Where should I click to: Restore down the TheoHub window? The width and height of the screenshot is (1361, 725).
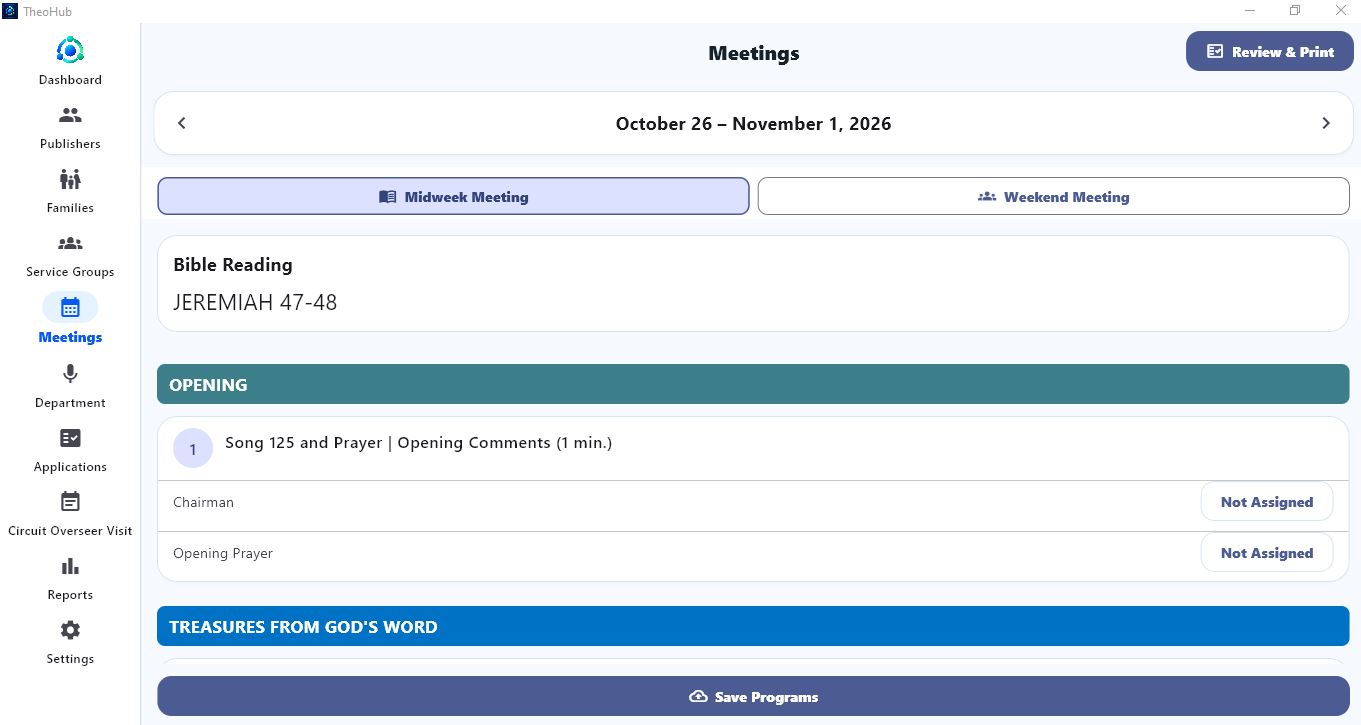pos(1295,11)
